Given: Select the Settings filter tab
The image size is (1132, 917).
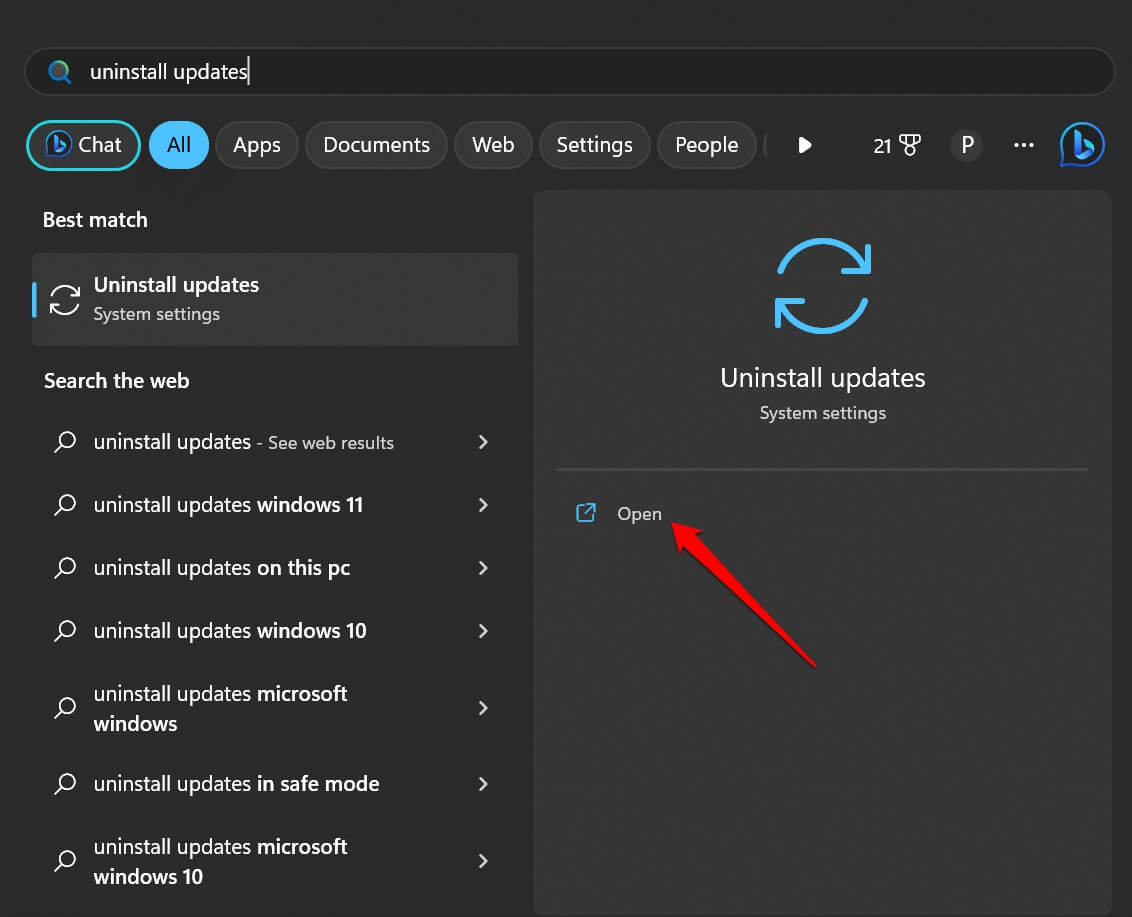Looking at the screenshot, I should [594, 145].
